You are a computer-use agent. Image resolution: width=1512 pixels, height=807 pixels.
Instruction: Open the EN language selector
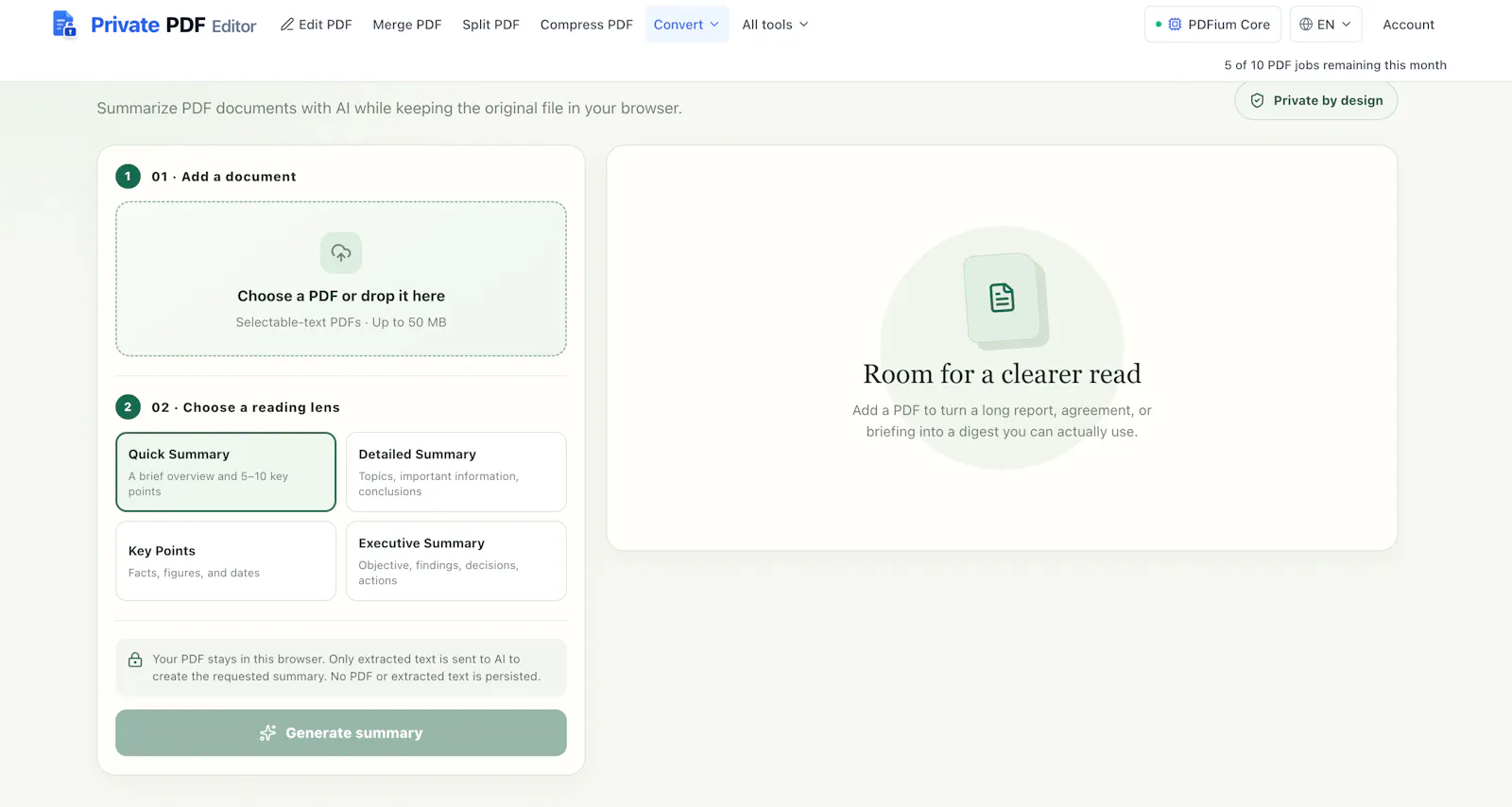[x=1326, y=25]
